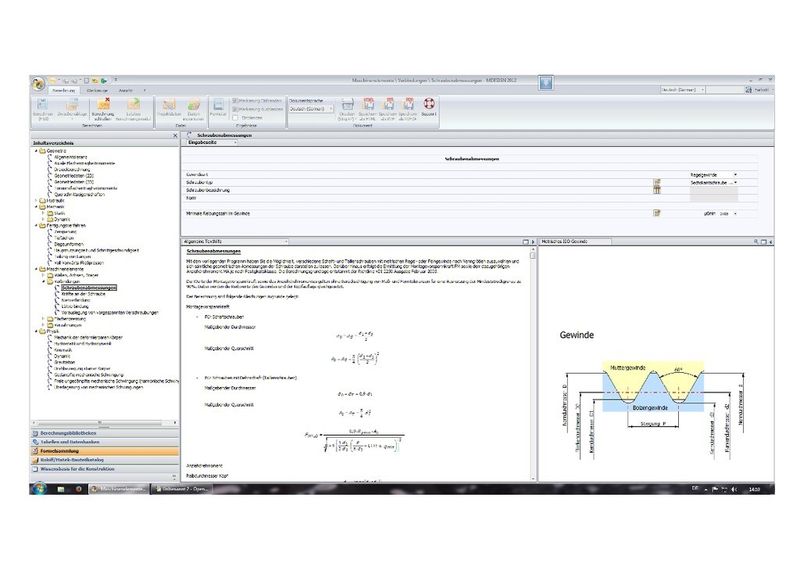Click Berechnung schließen ribbon icon
Viewport: 800px width, 566px height.
pyautogui.click(x=103, y=110)
